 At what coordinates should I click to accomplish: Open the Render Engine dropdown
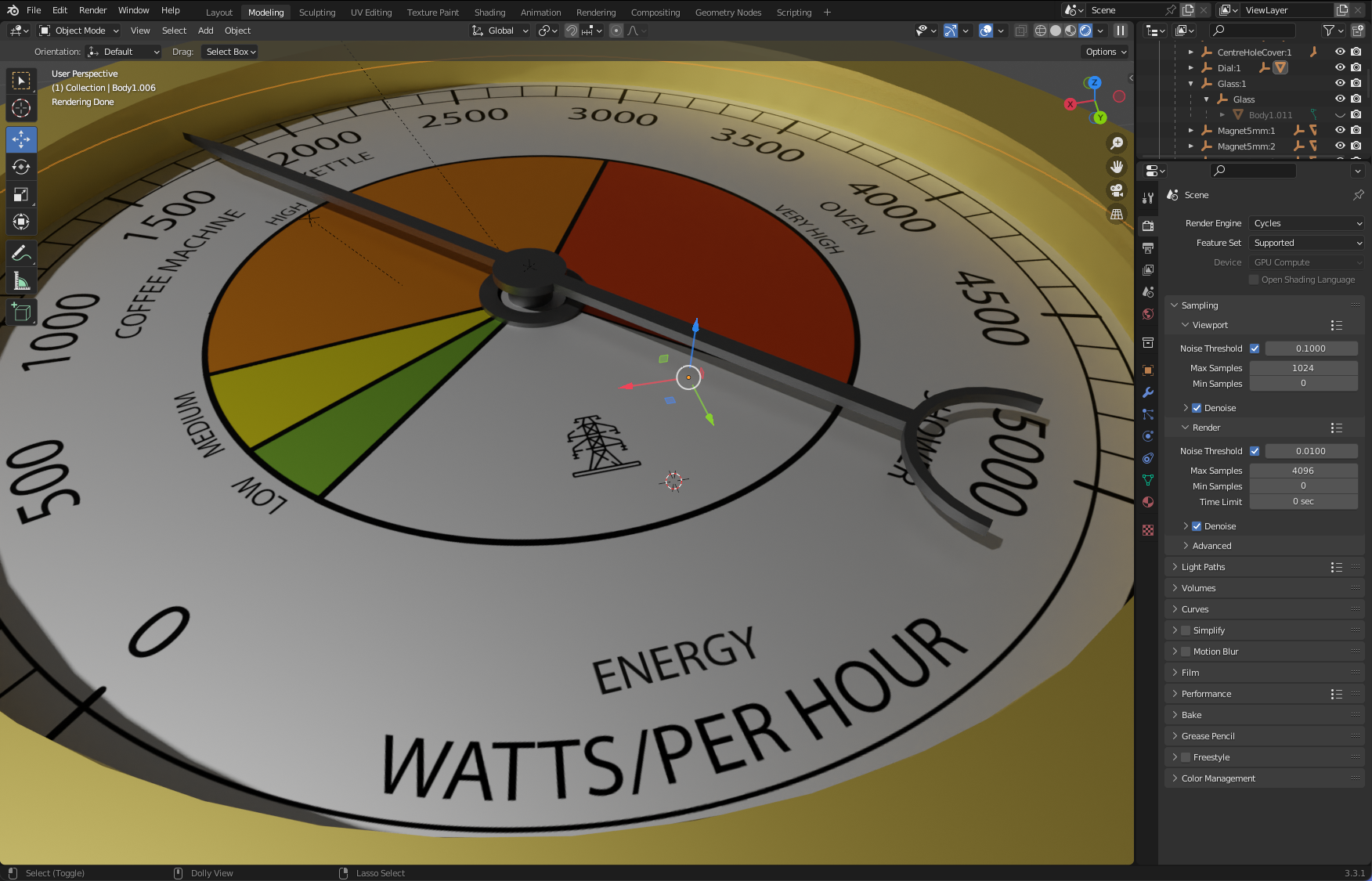pos(1307,223)
